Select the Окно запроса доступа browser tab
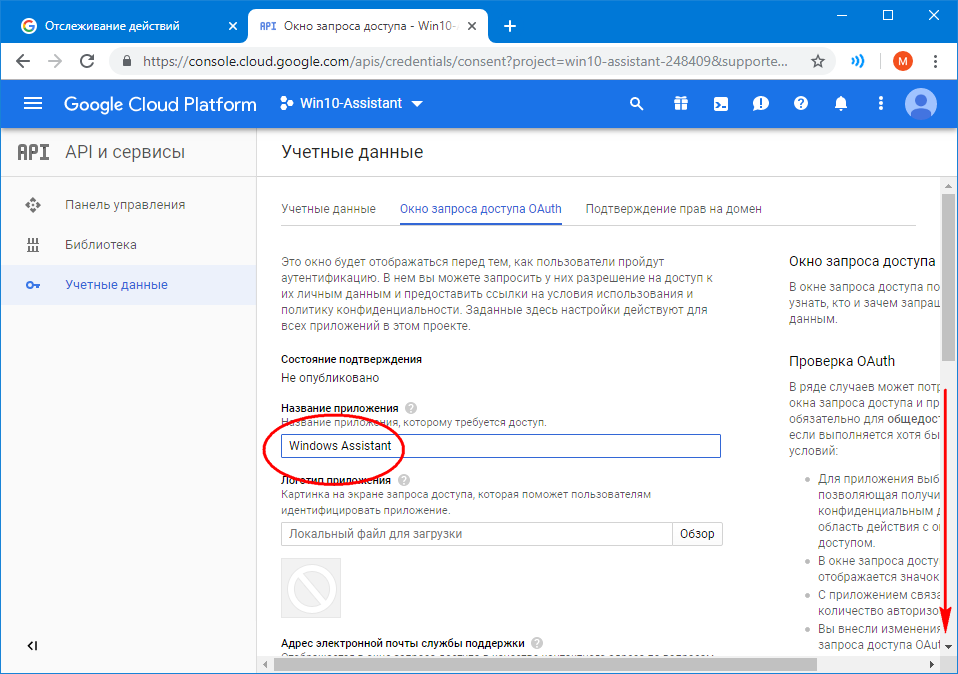 click(x=368, y=26)
